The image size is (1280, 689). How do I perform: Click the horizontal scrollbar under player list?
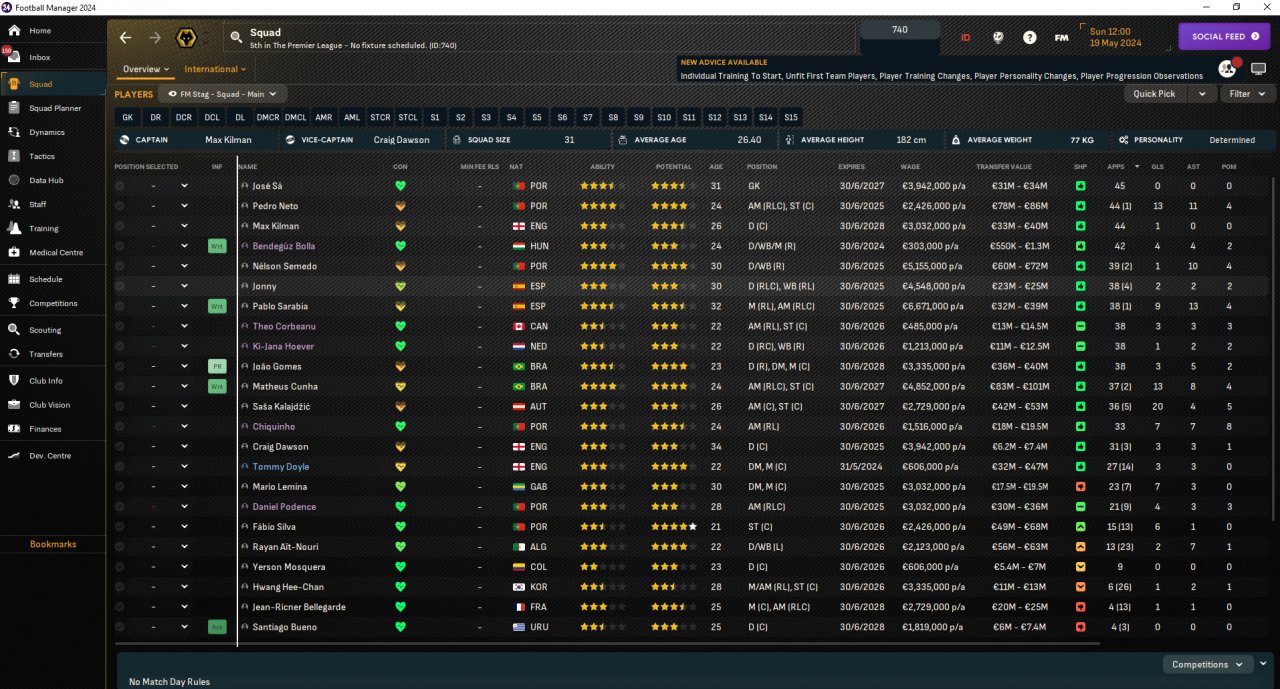coord(607,643)
